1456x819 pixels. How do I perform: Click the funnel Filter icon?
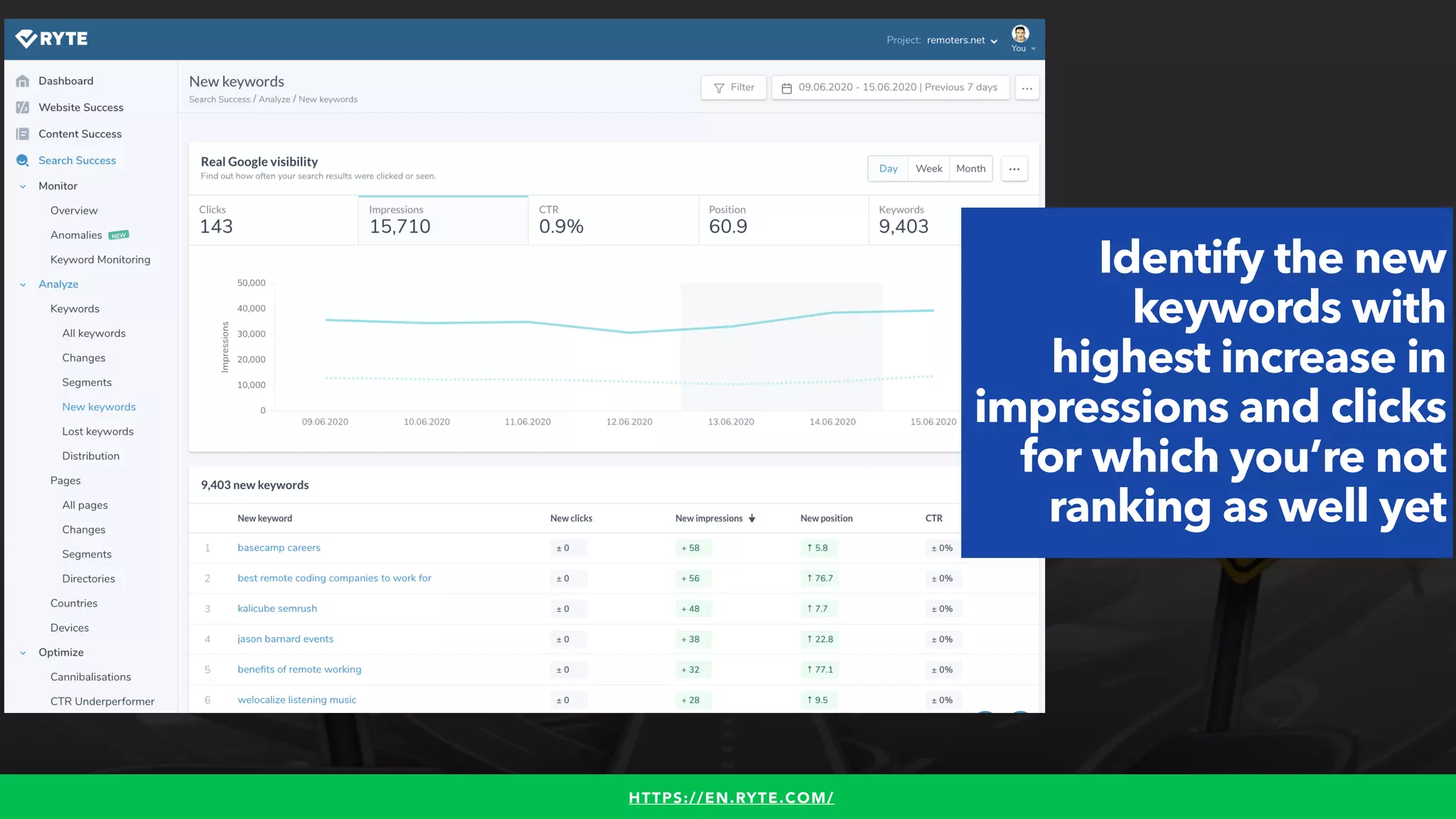coord(719,88)
